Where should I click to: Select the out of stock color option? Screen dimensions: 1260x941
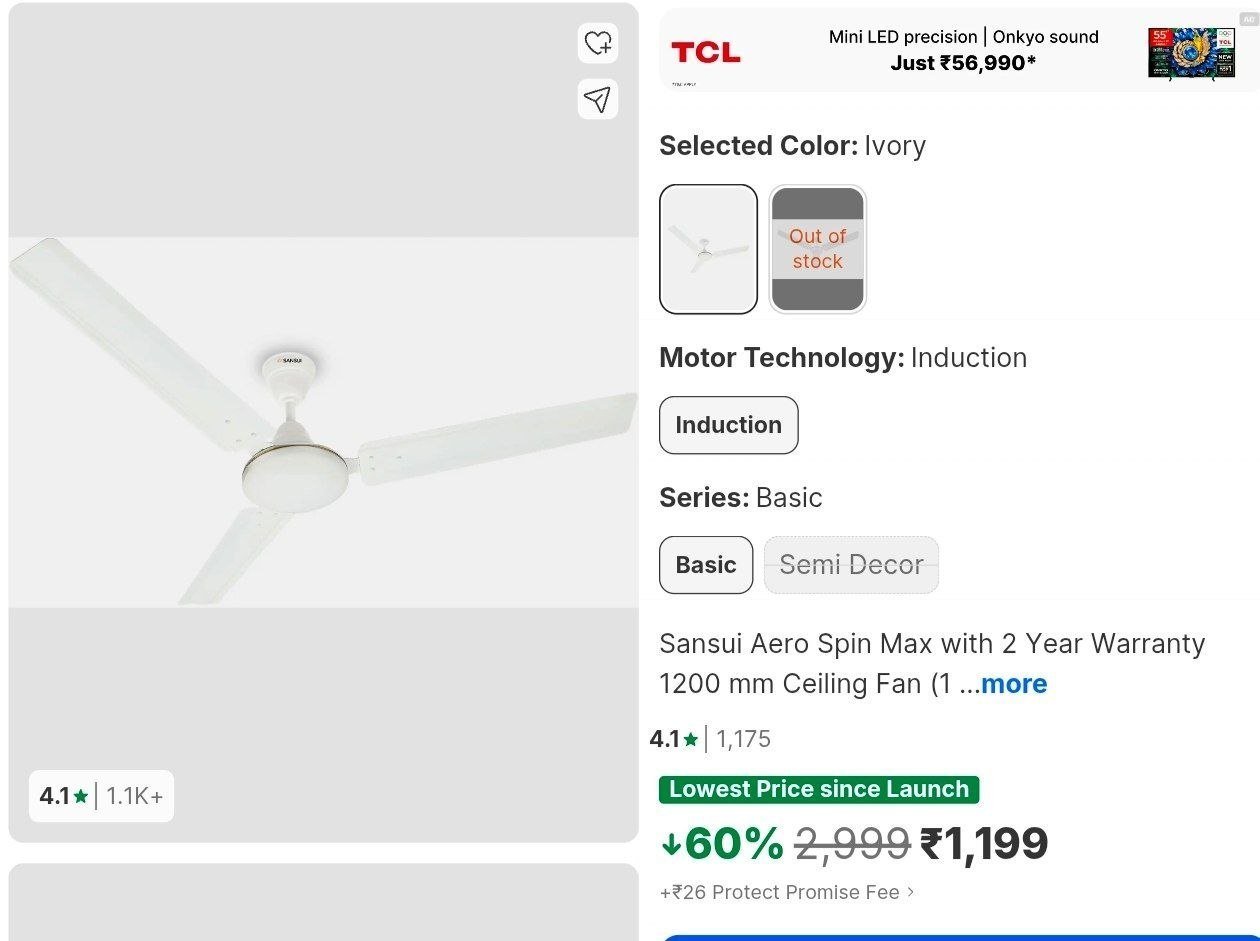818,249
